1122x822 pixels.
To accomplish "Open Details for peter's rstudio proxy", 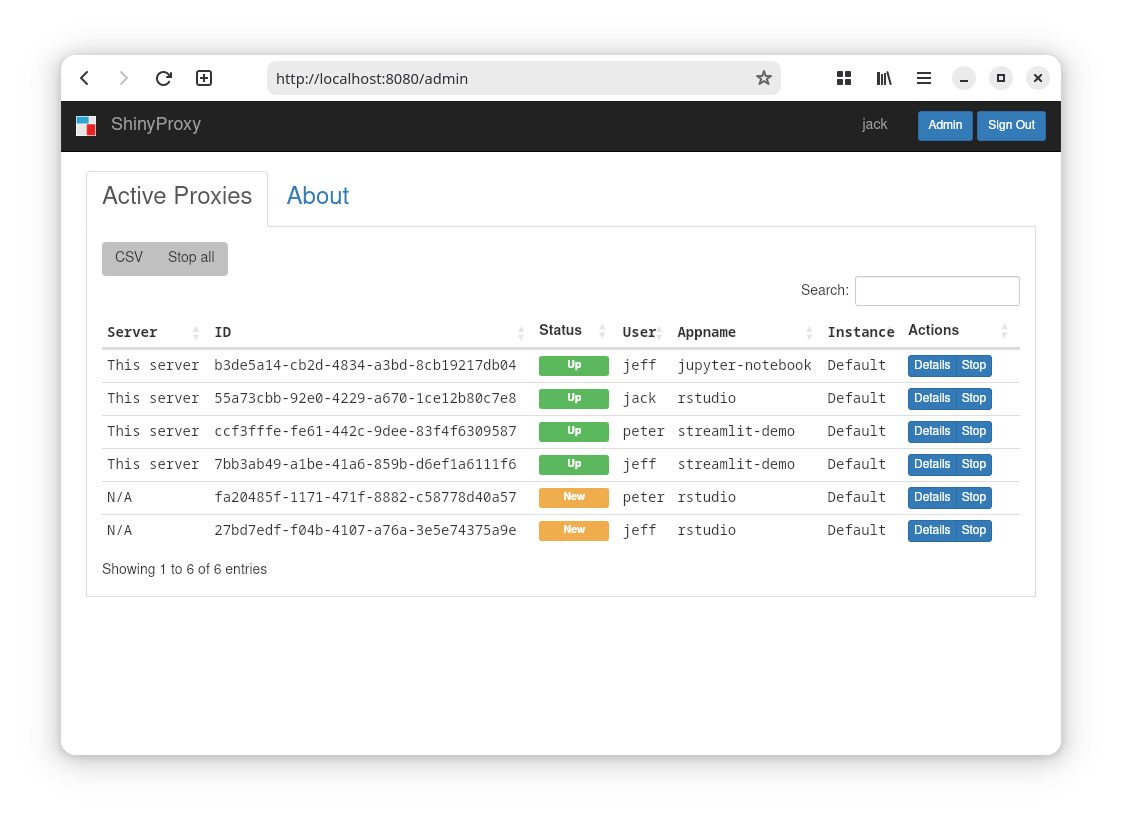I will [932, 497].
